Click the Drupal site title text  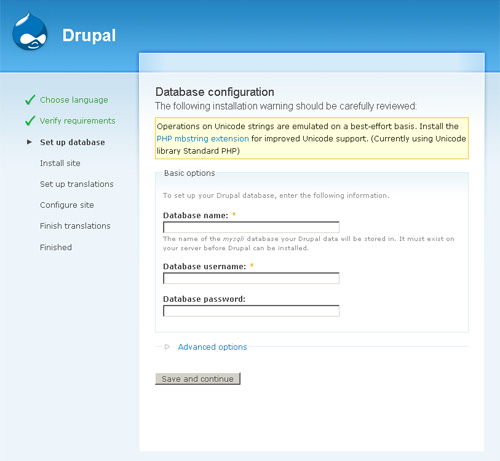pyautogui.click(x=89, y=36)
